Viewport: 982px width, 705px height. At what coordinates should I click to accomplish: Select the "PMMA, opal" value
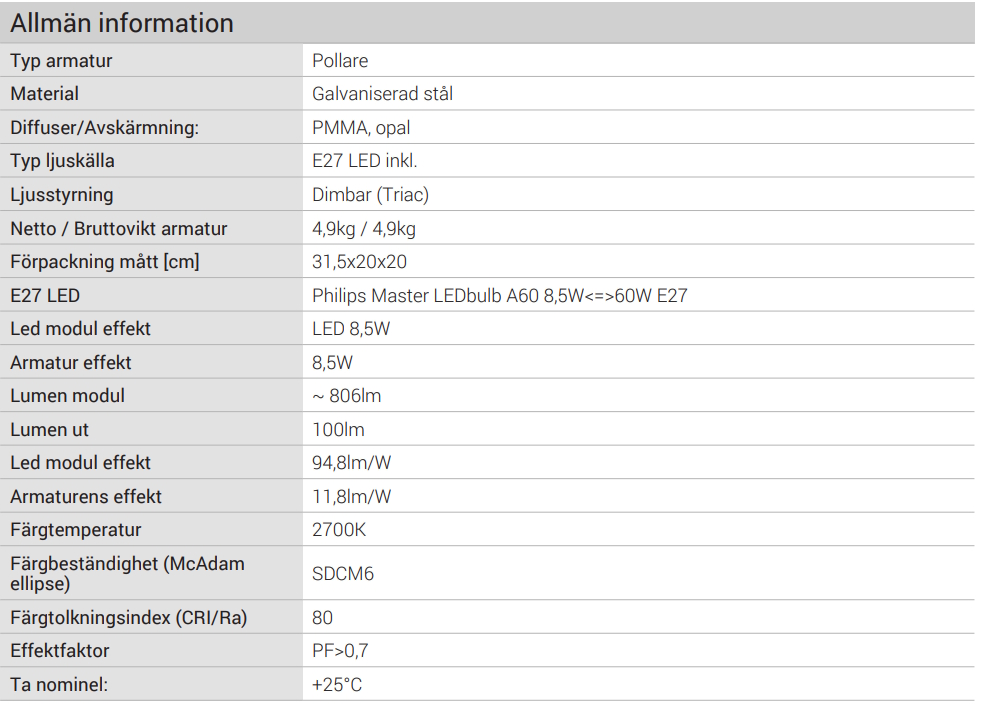tap(361, 128)
